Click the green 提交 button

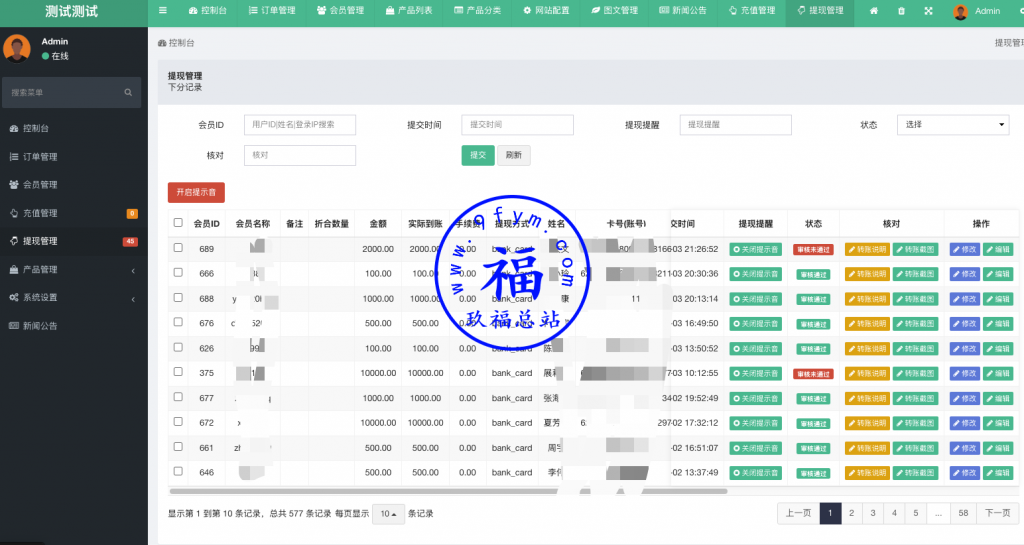click(477, 155)
